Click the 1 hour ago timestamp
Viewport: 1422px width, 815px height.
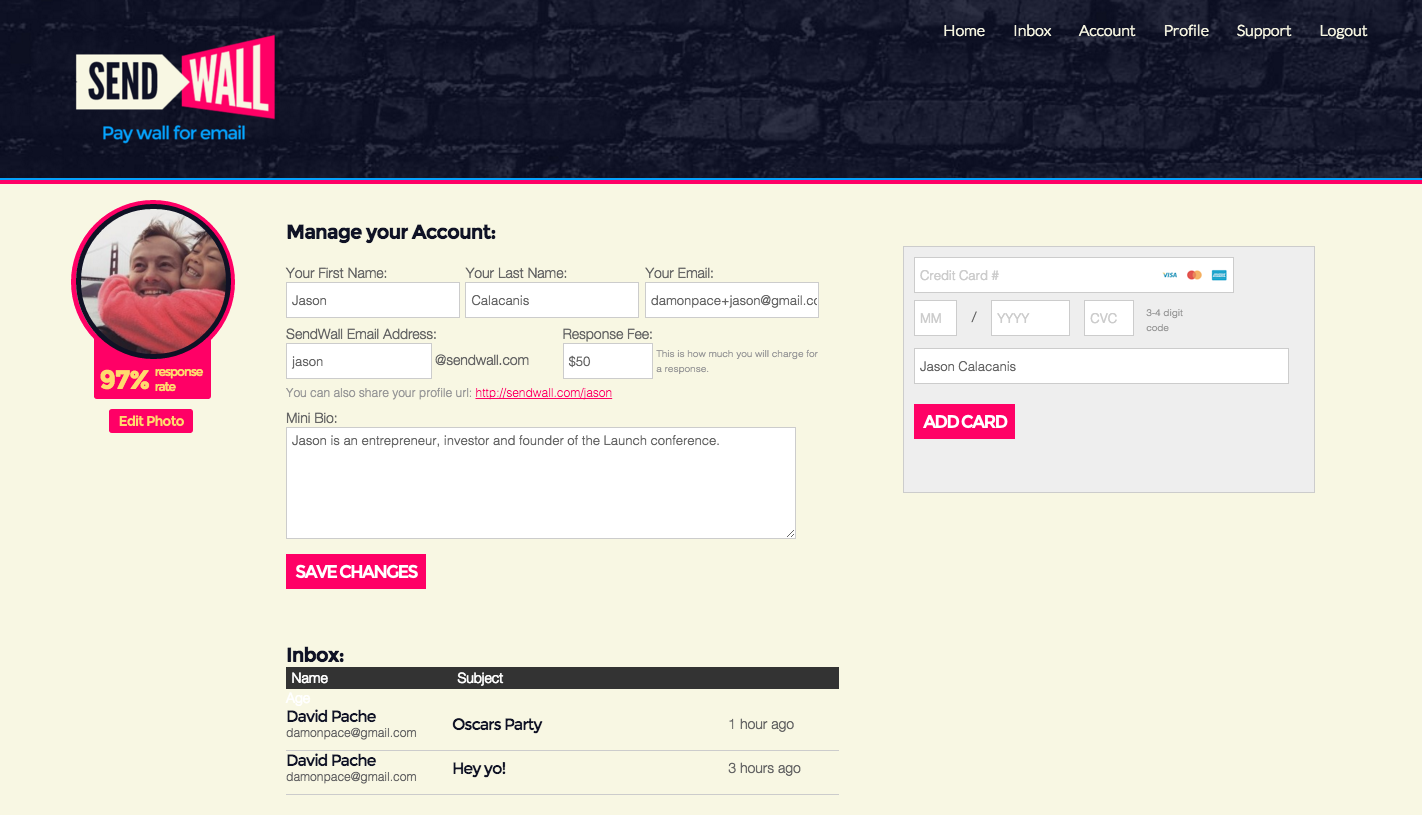click(x=761, y=724)
